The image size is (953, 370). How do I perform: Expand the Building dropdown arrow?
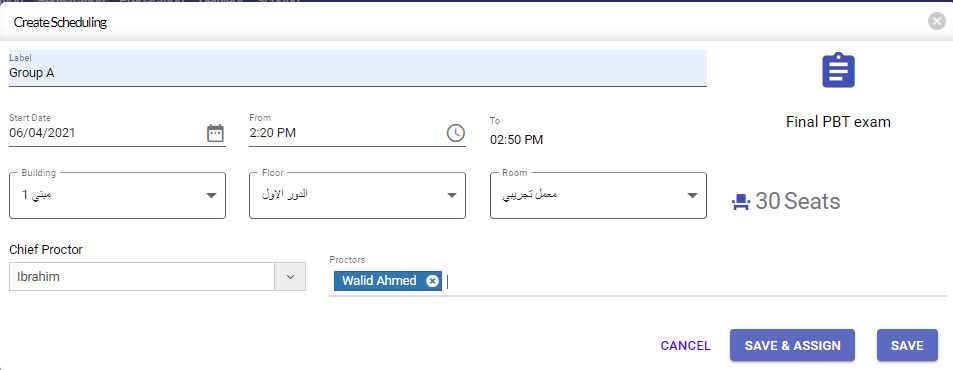[x=211, y=196]
